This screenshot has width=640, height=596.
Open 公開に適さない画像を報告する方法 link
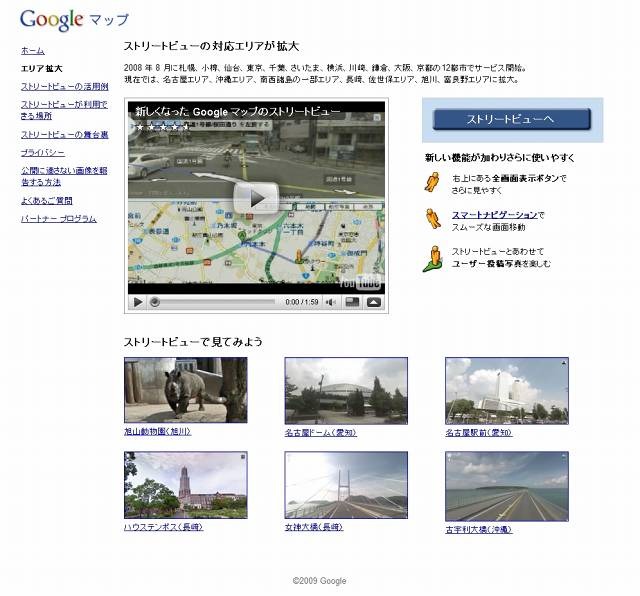click(64, 176)
